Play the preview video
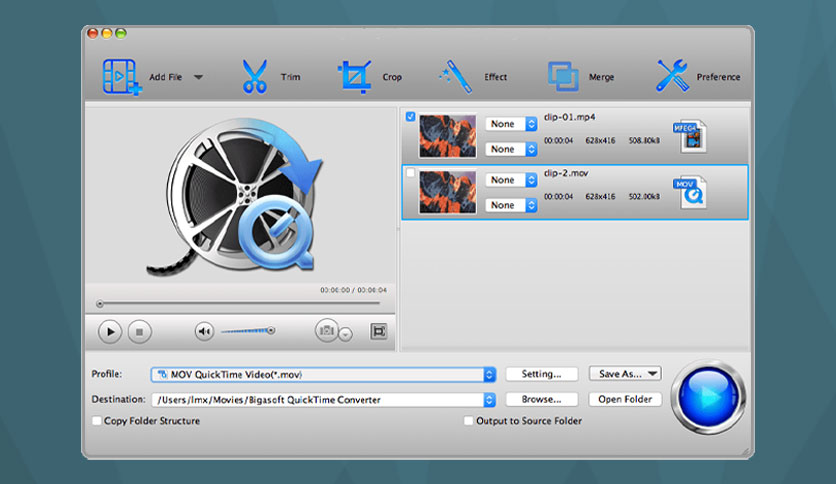The image size is (836, 484). pyautogui.click(x=110, y=332)
